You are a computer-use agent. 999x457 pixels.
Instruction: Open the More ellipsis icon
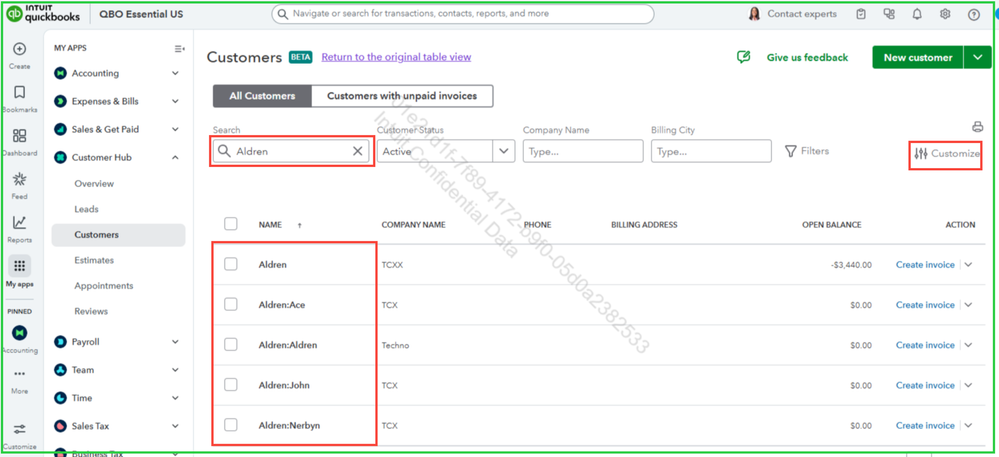(19, 374)
